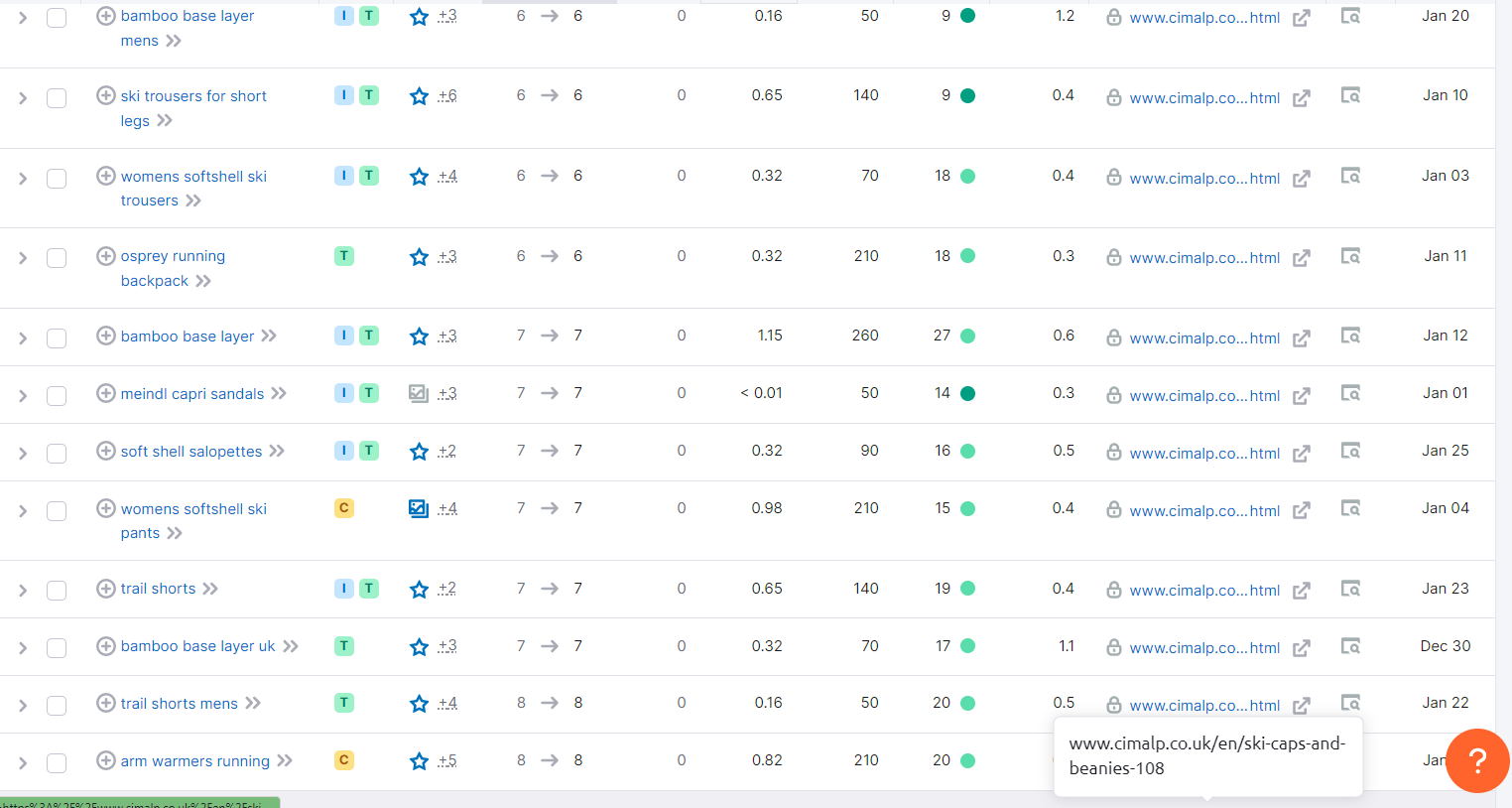The width and height of the screenshot is (1512, 808).
Task: Expand the trail shorts row chevron
Action: click(23, 591)
